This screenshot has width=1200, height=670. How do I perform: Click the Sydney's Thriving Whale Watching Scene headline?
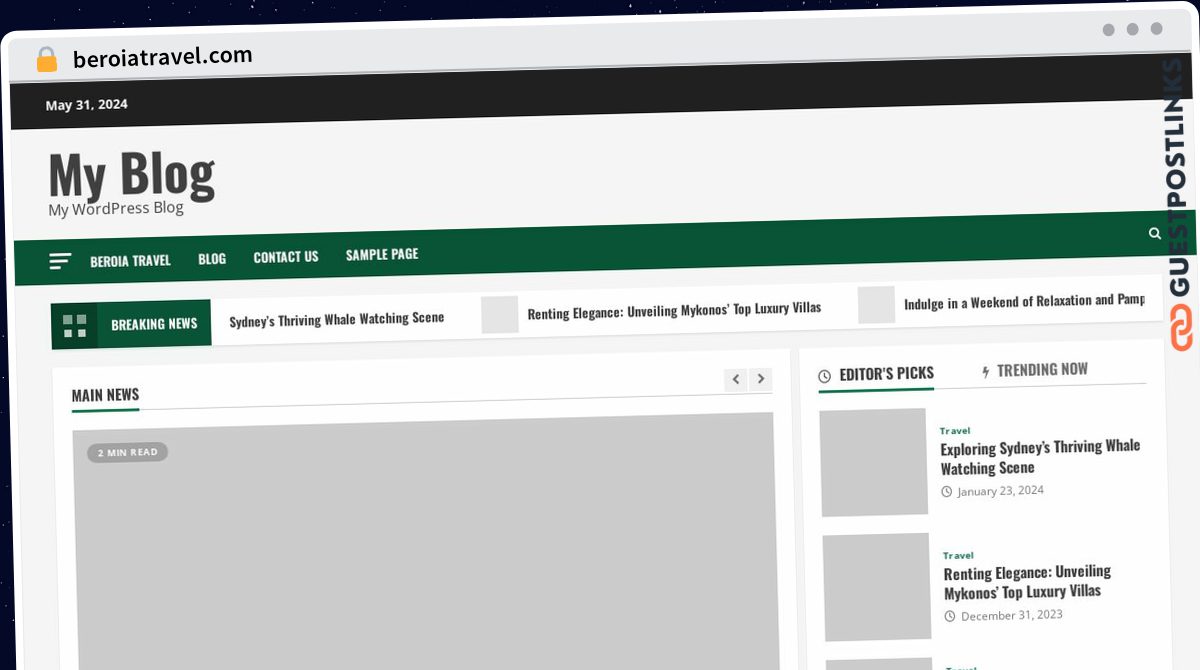pyautogui.click(x=337, y=319)
